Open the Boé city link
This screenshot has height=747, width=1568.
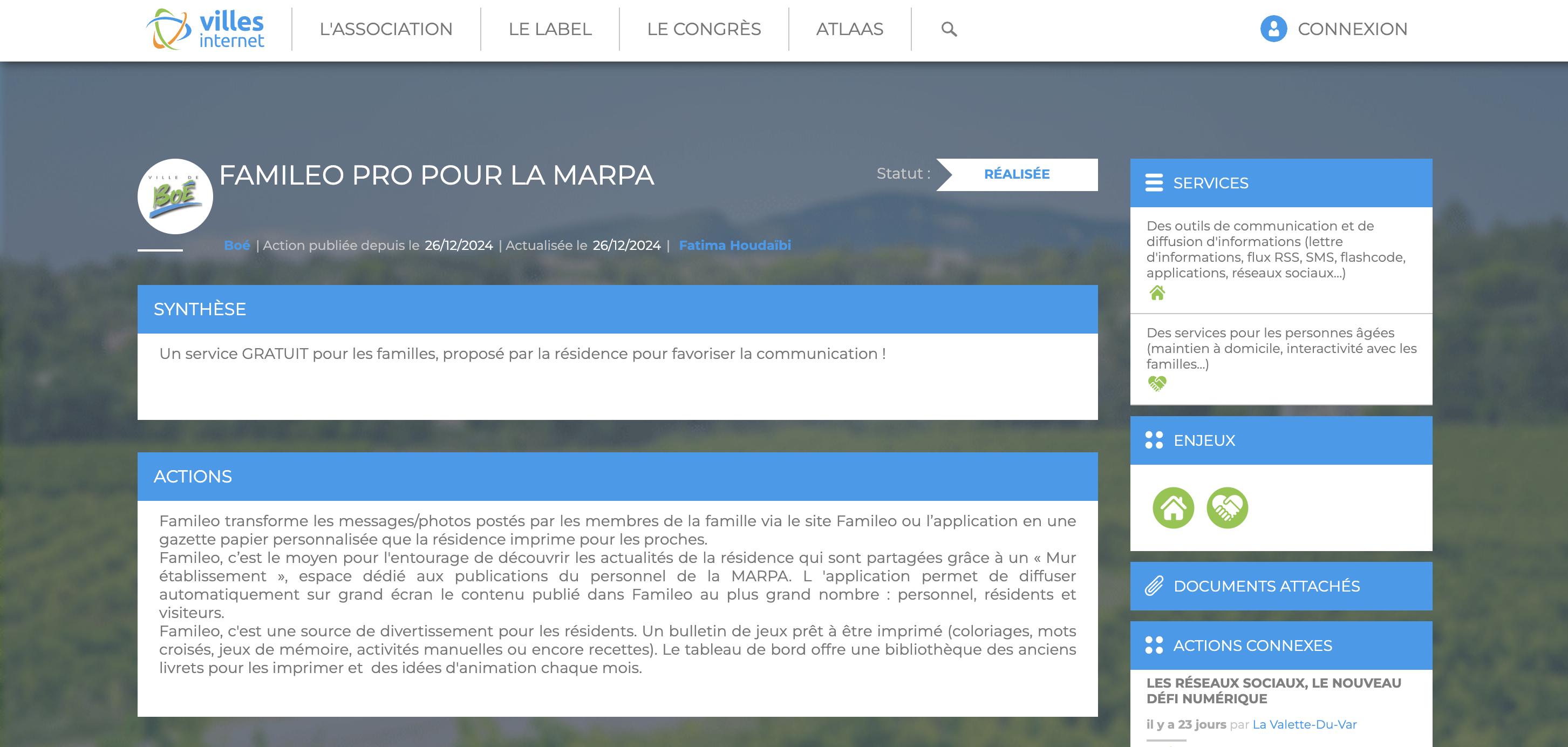[x=237, y=246]
